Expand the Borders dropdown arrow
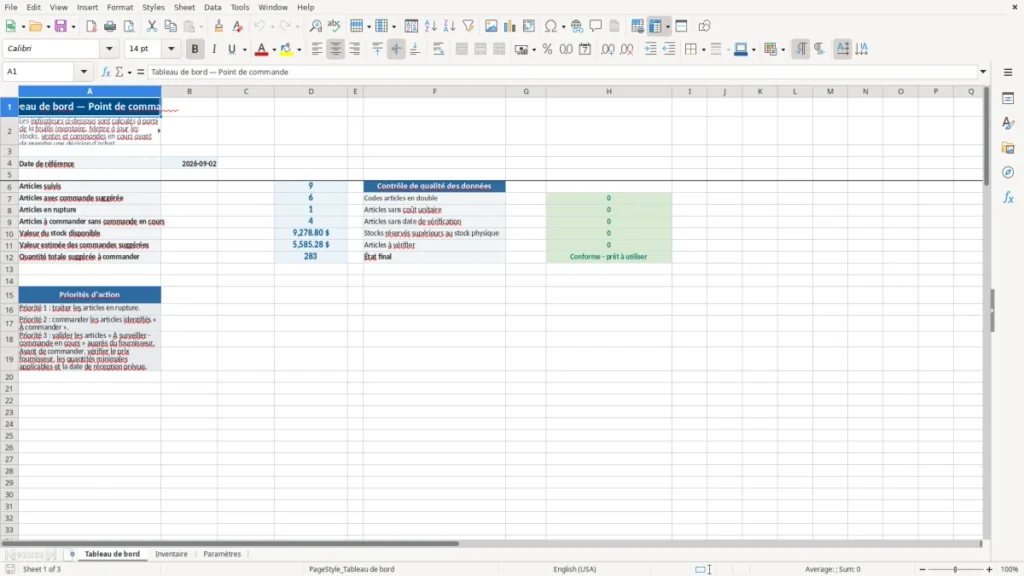1024x576 pixels. click(x=703, y=50)
